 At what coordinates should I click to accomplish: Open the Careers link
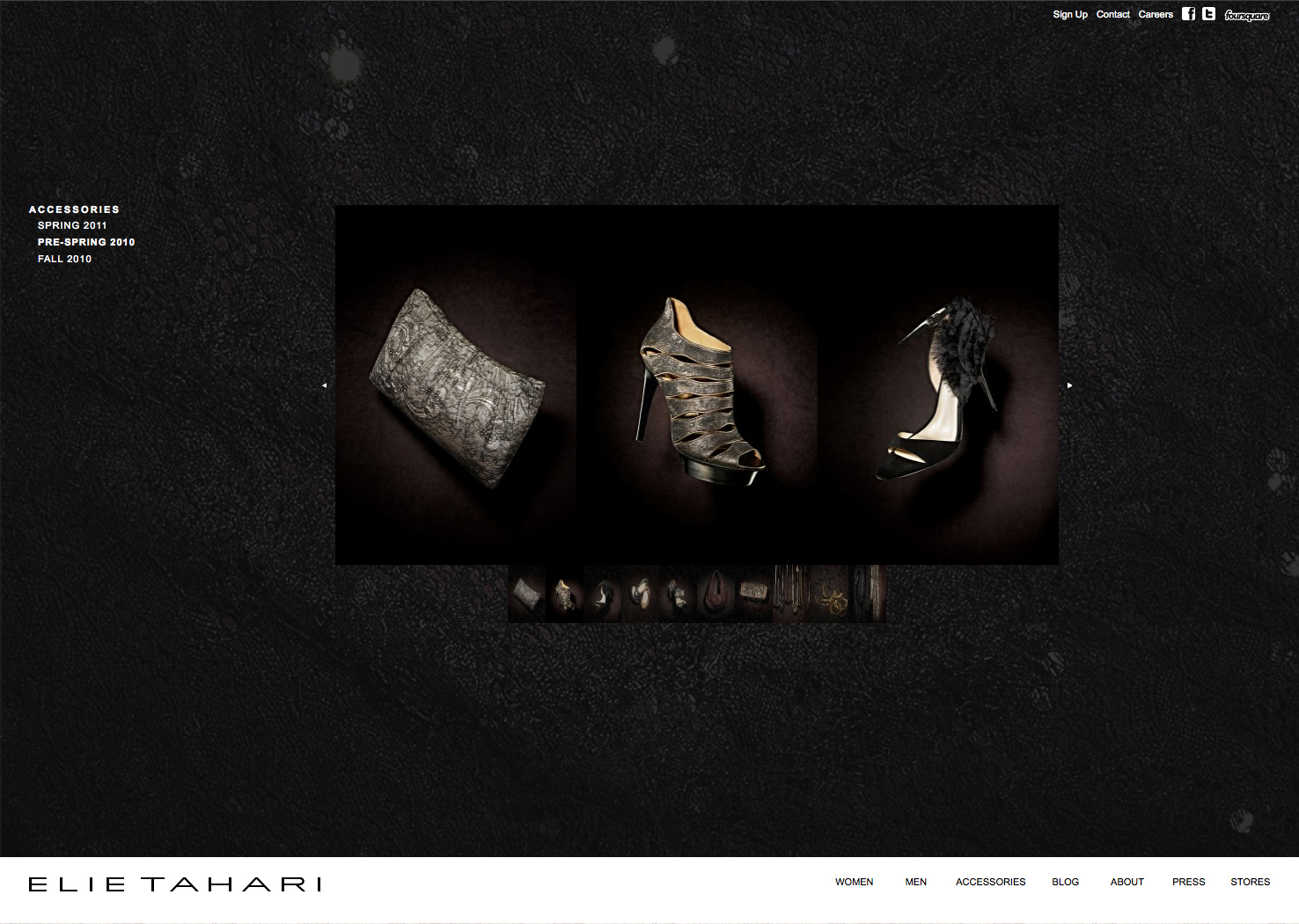pos(1156,14)
